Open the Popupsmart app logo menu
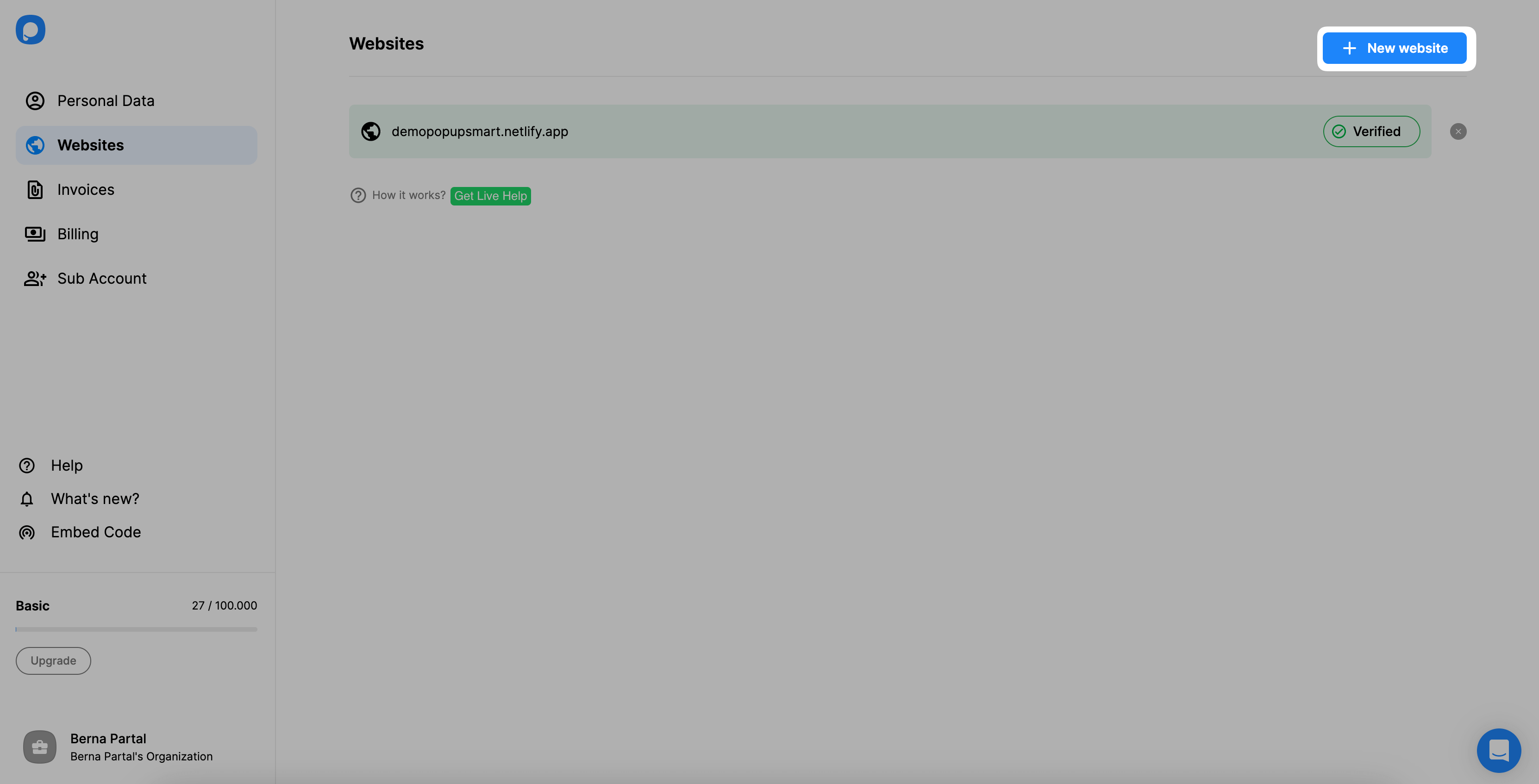 click(30, 29)
